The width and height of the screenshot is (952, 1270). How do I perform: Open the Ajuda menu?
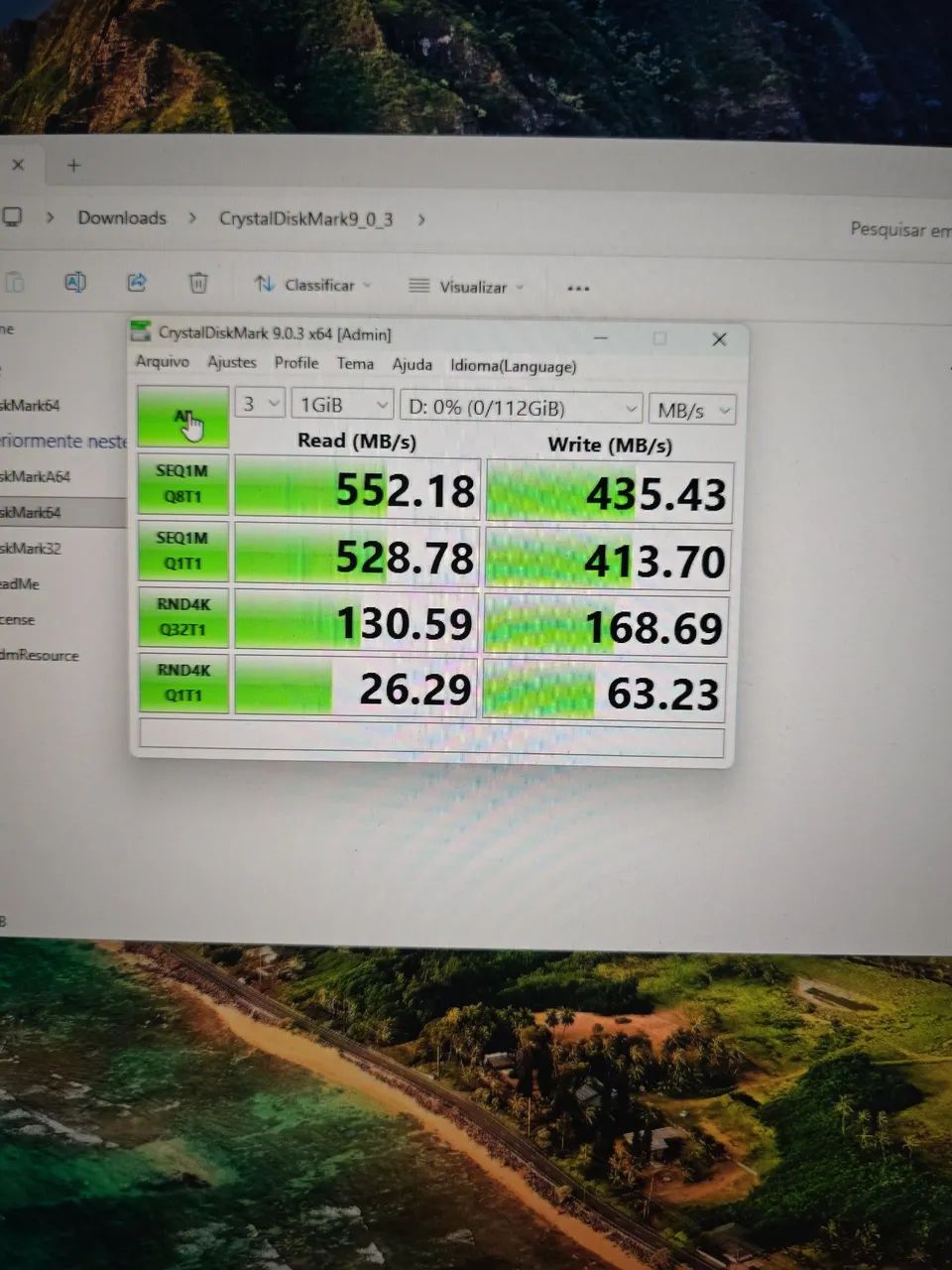412,365
